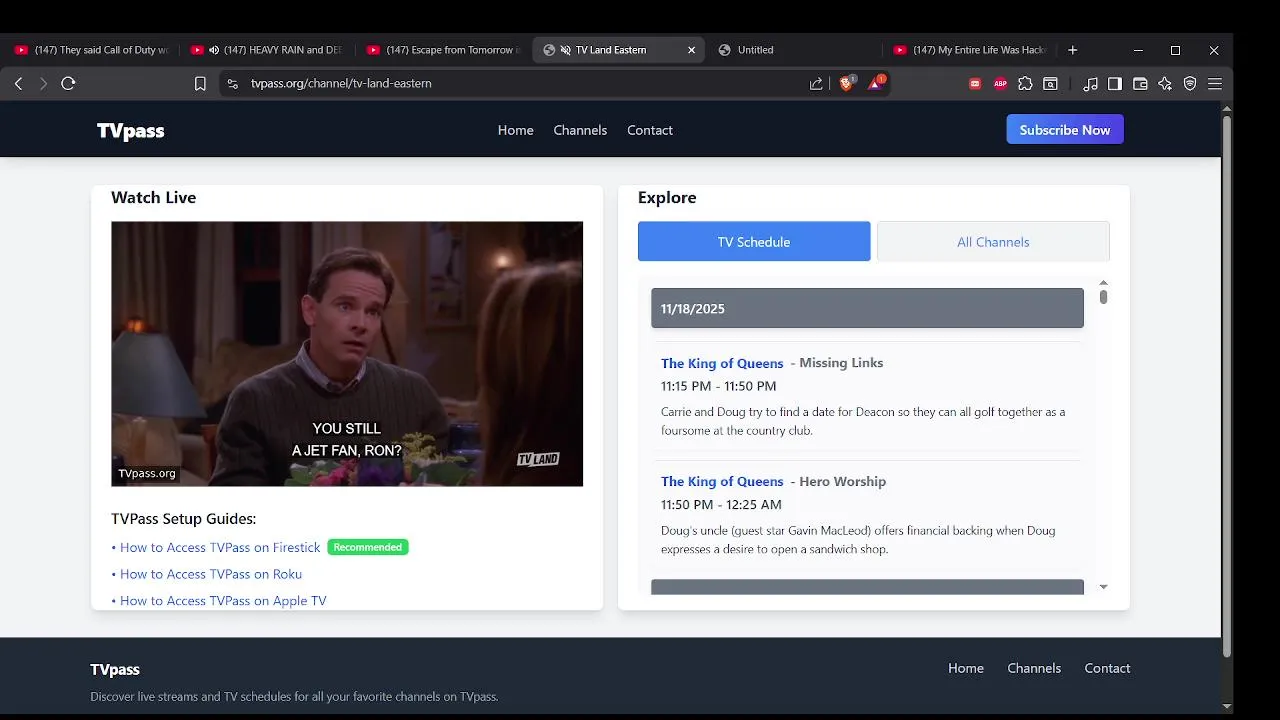Viewport: 1280px width, 720px height.
Task: Open the browser hamburger main menu
Action: click(1215, 84)
